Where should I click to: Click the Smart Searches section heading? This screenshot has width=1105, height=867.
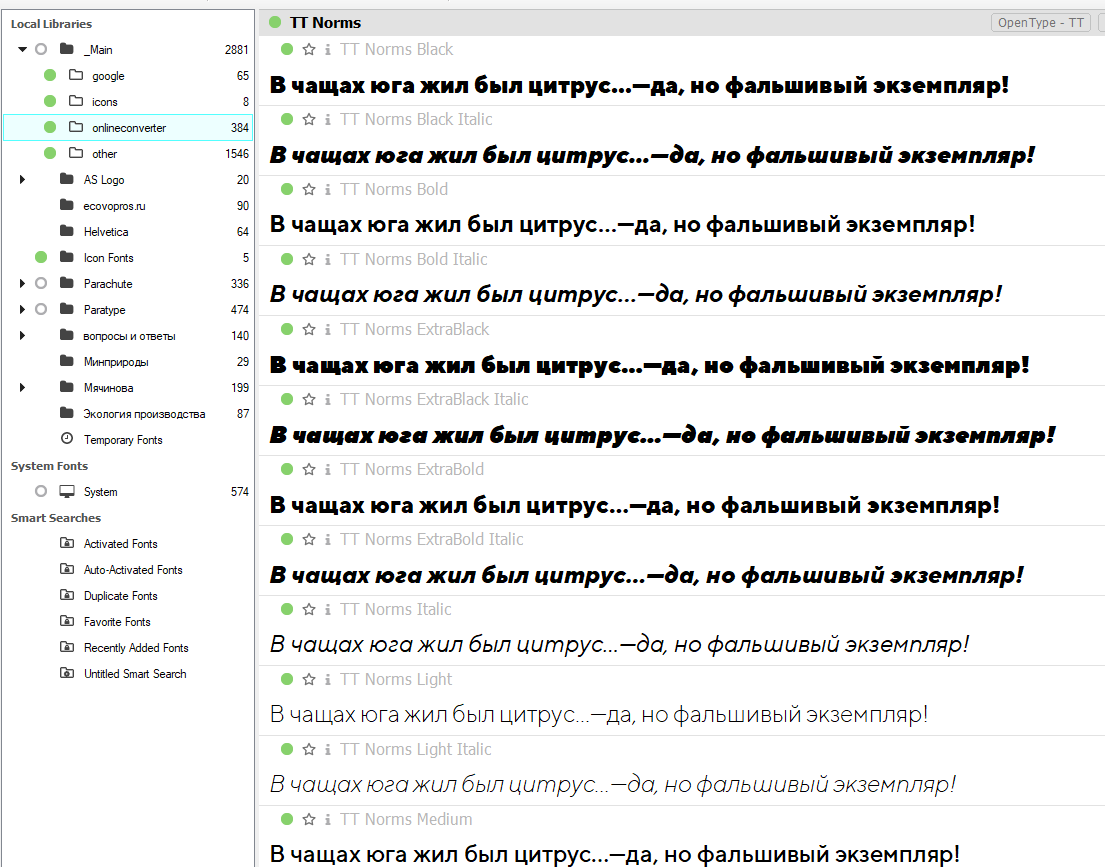(56, 518)
